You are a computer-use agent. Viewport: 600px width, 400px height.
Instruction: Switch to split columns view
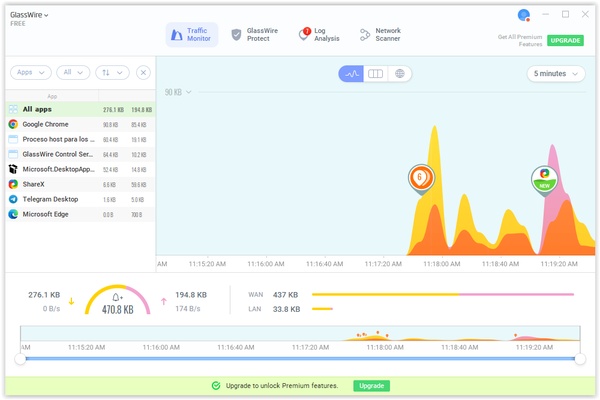[375, 74]
